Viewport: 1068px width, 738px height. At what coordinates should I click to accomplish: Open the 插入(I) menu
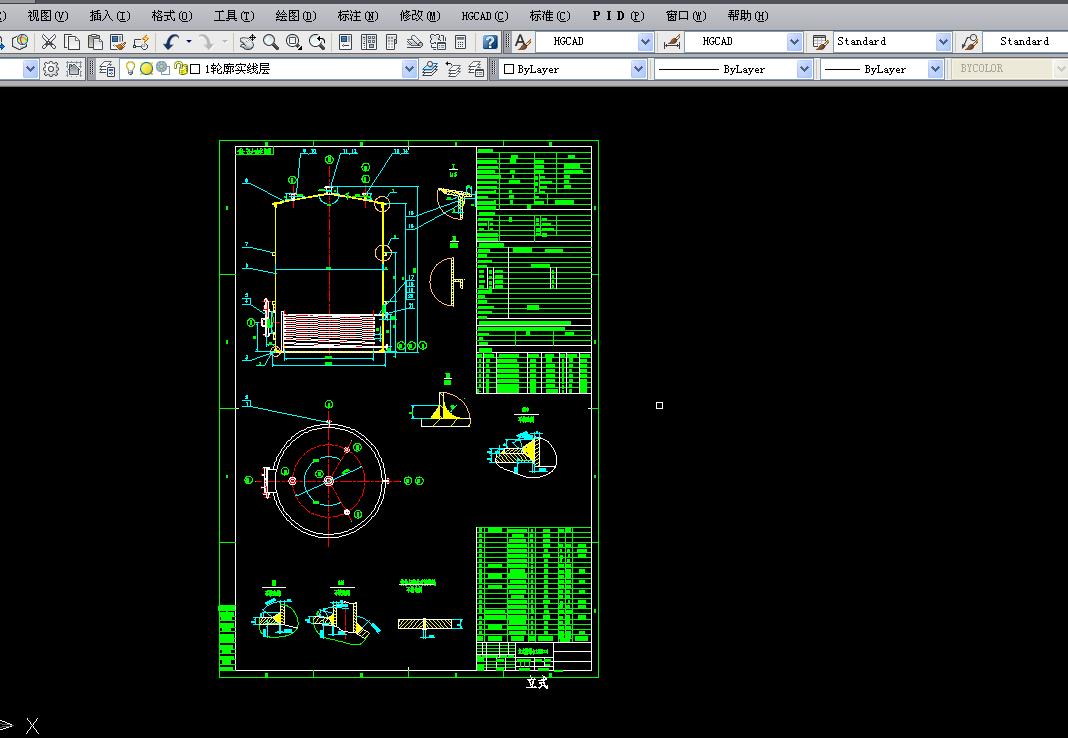110,16
